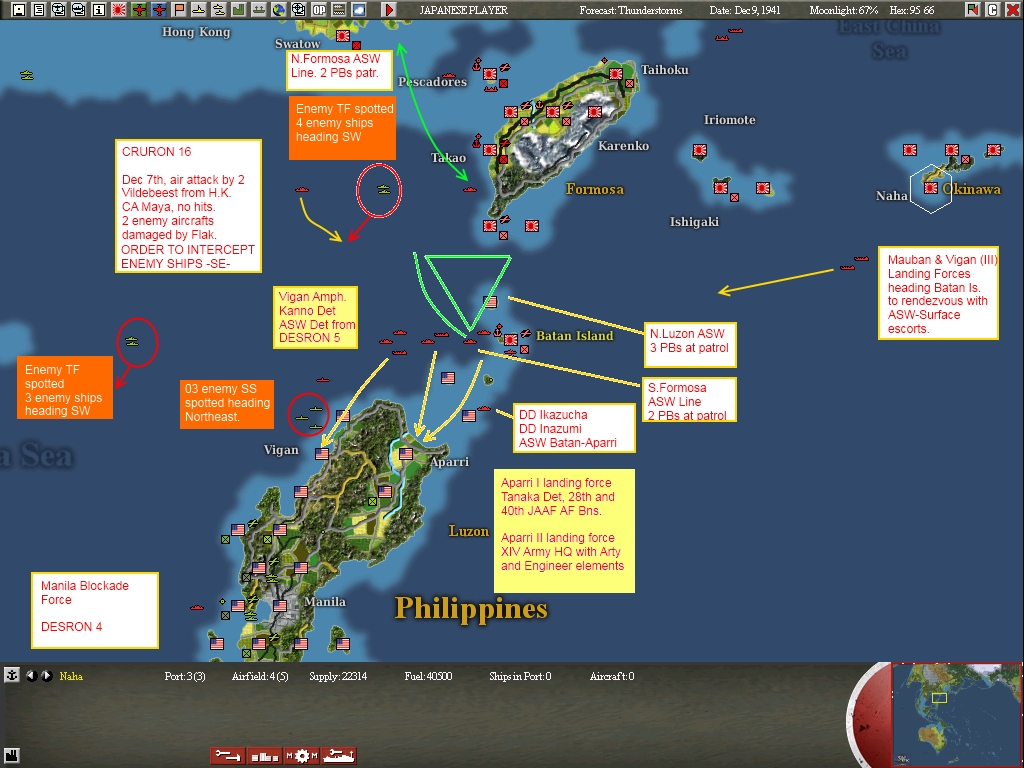Click the 'Airfield: 4(5)' readout

[x=260, y=676]
